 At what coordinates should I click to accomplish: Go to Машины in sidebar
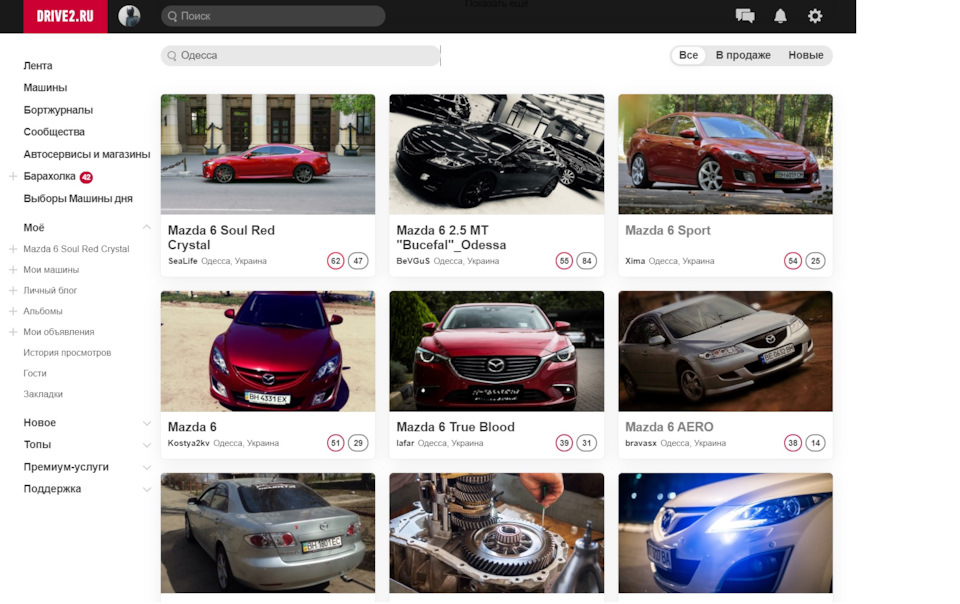[45, 88]
